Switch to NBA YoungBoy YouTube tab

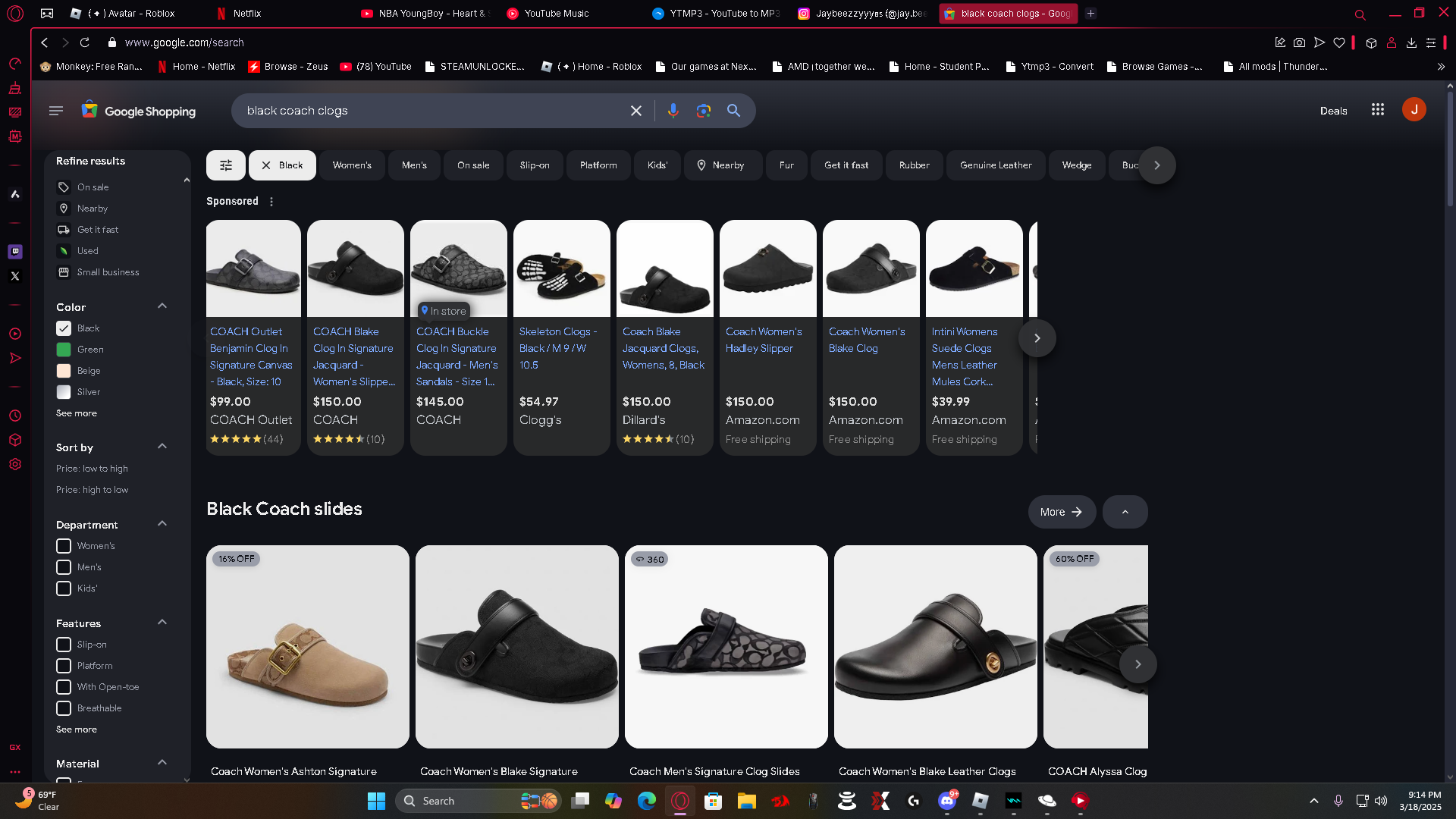tap(426, 13)
